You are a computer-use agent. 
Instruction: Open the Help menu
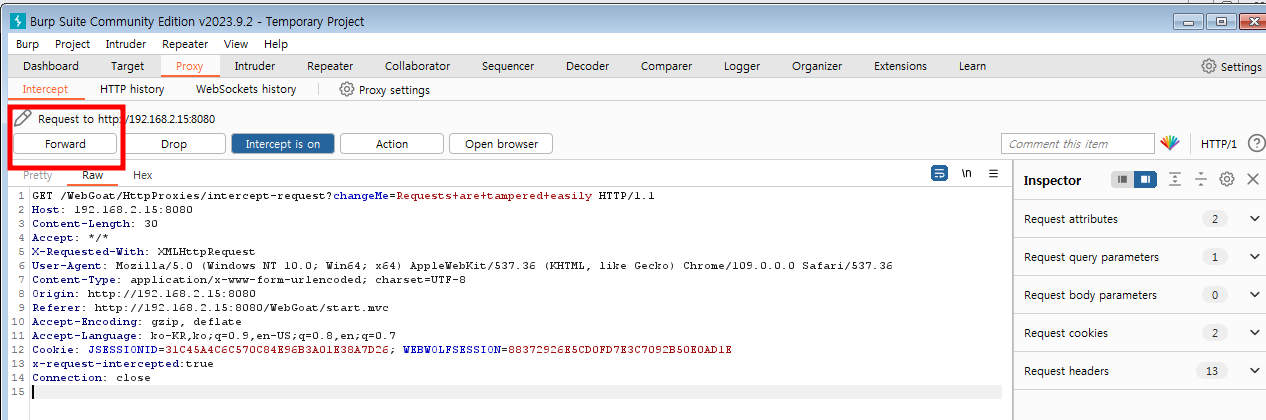coord(276,44)
